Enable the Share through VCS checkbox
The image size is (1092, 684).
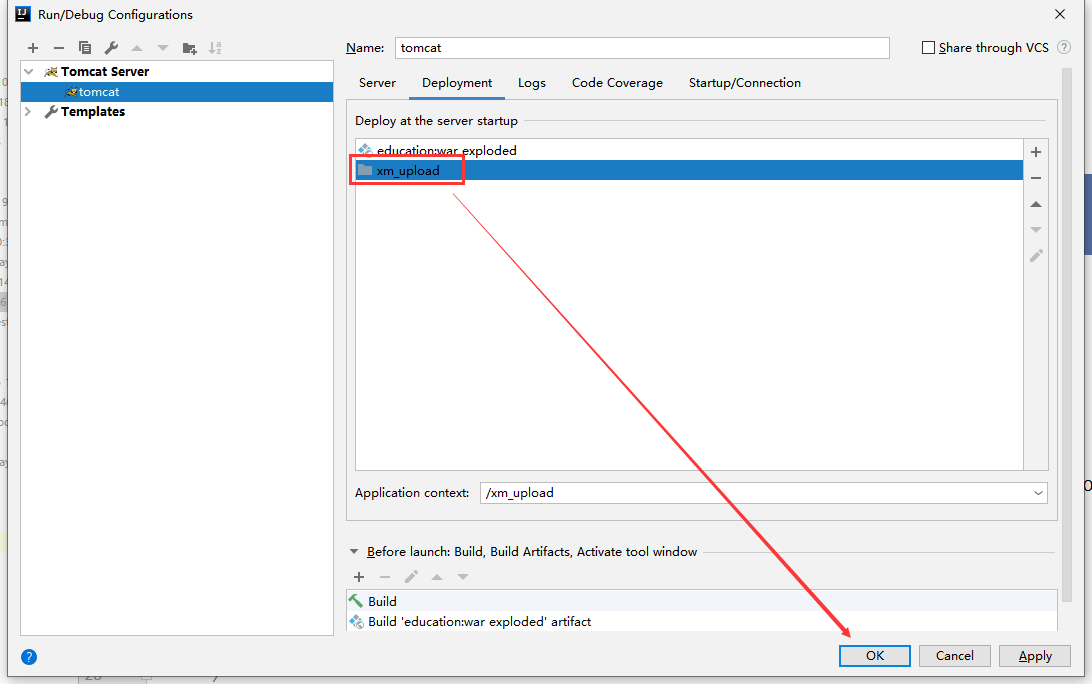(x=928, y=47)
